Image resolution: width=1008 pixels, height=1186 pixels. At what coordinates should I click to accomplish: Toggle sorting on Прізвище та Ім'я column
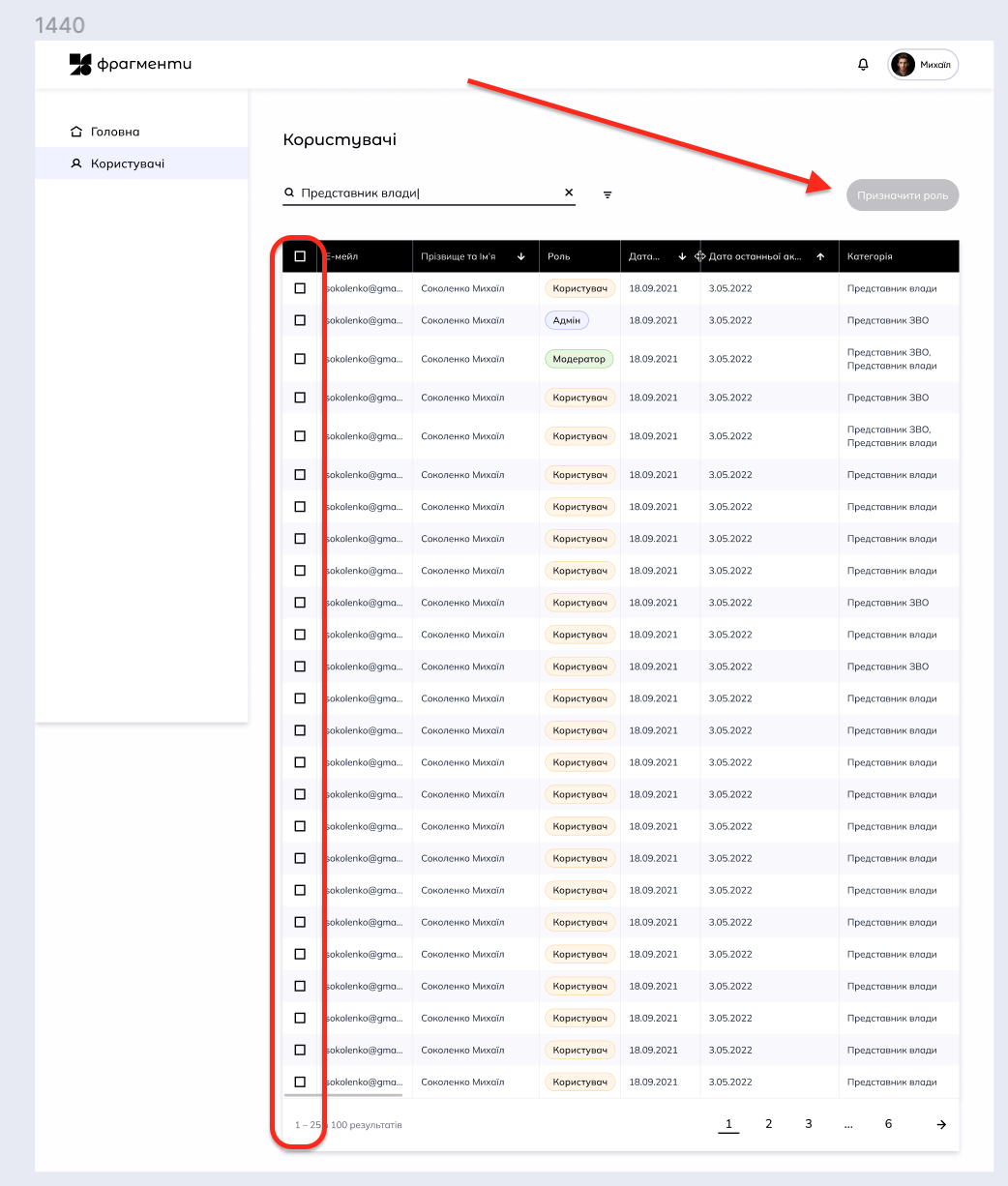tap(519, 256)
